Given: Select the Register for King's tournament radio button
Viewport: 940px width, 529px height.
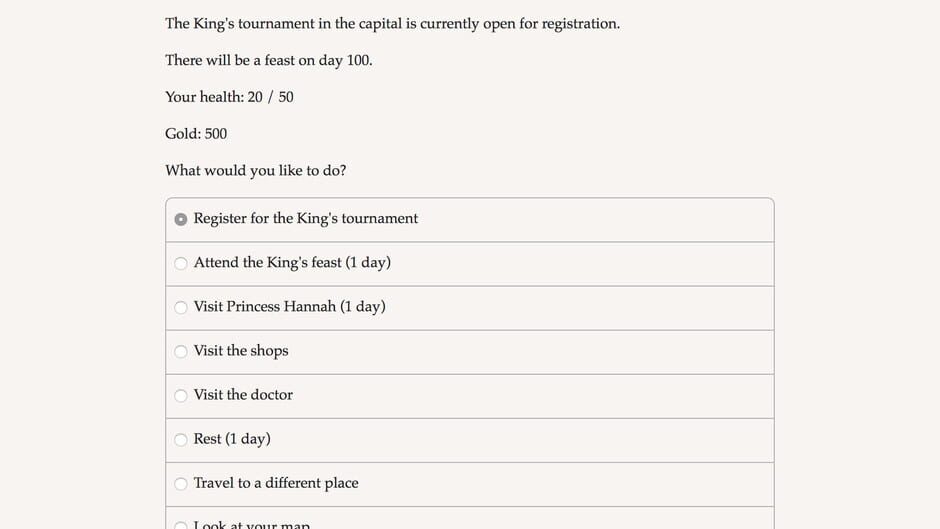Looking at the screenshot, I should [x=181, y=219].
